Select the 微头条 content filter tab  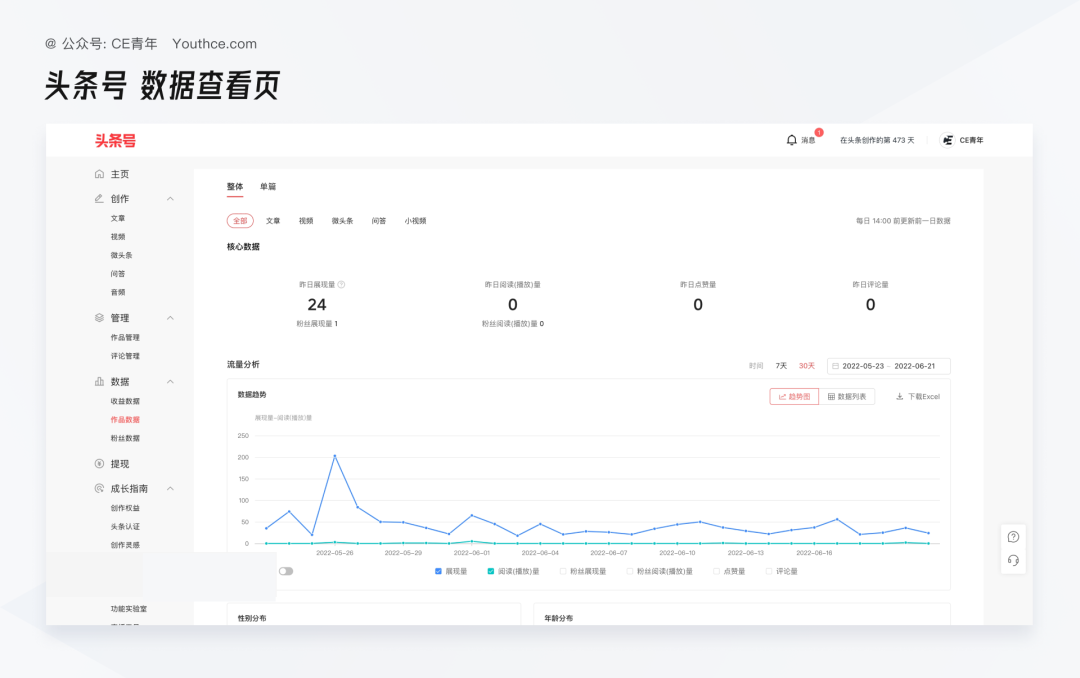[x=341, y=220]
